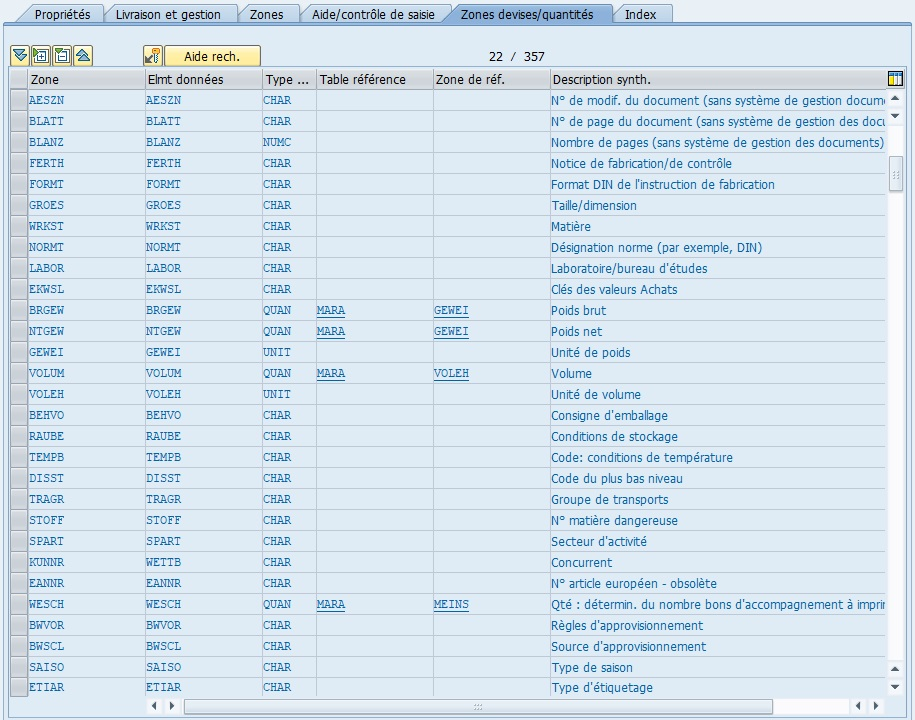
Task: Switch to the Propriétés tab
Action: [62, 14]
